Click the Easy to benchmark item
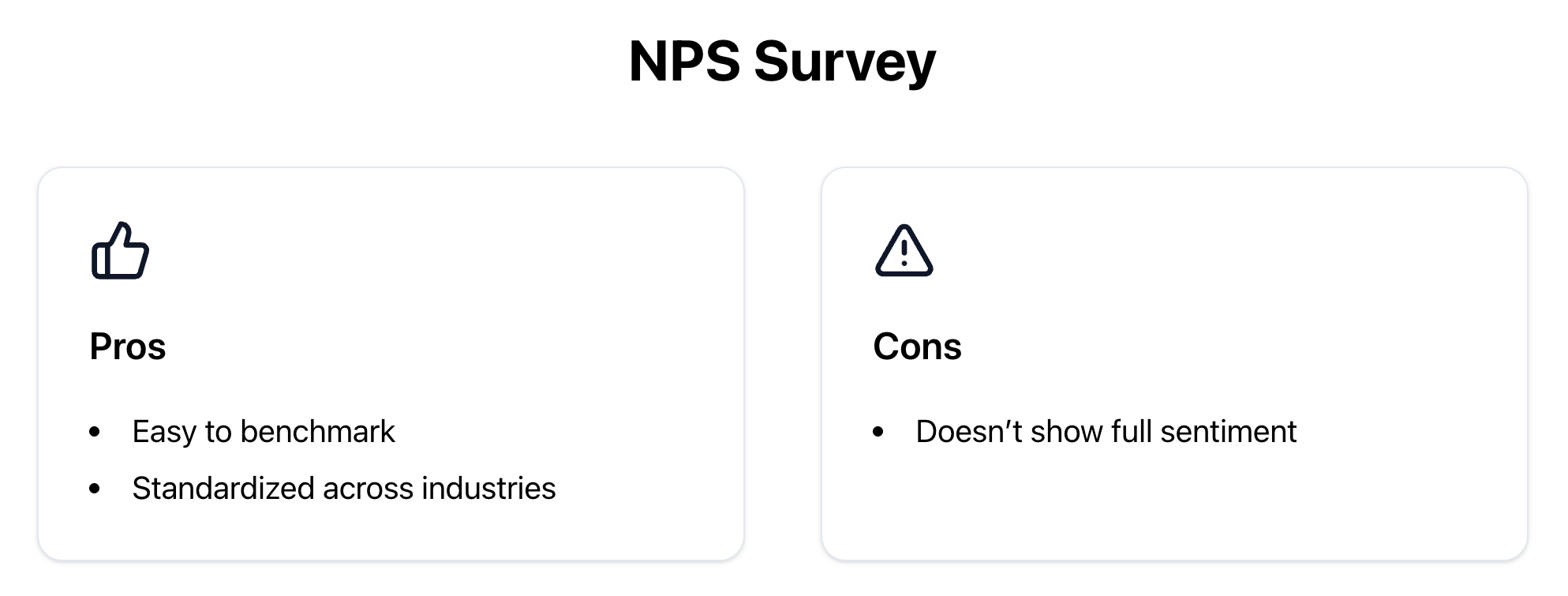Image resolution: width=1568 pixels, height=596 pixels. click(264, 432)
